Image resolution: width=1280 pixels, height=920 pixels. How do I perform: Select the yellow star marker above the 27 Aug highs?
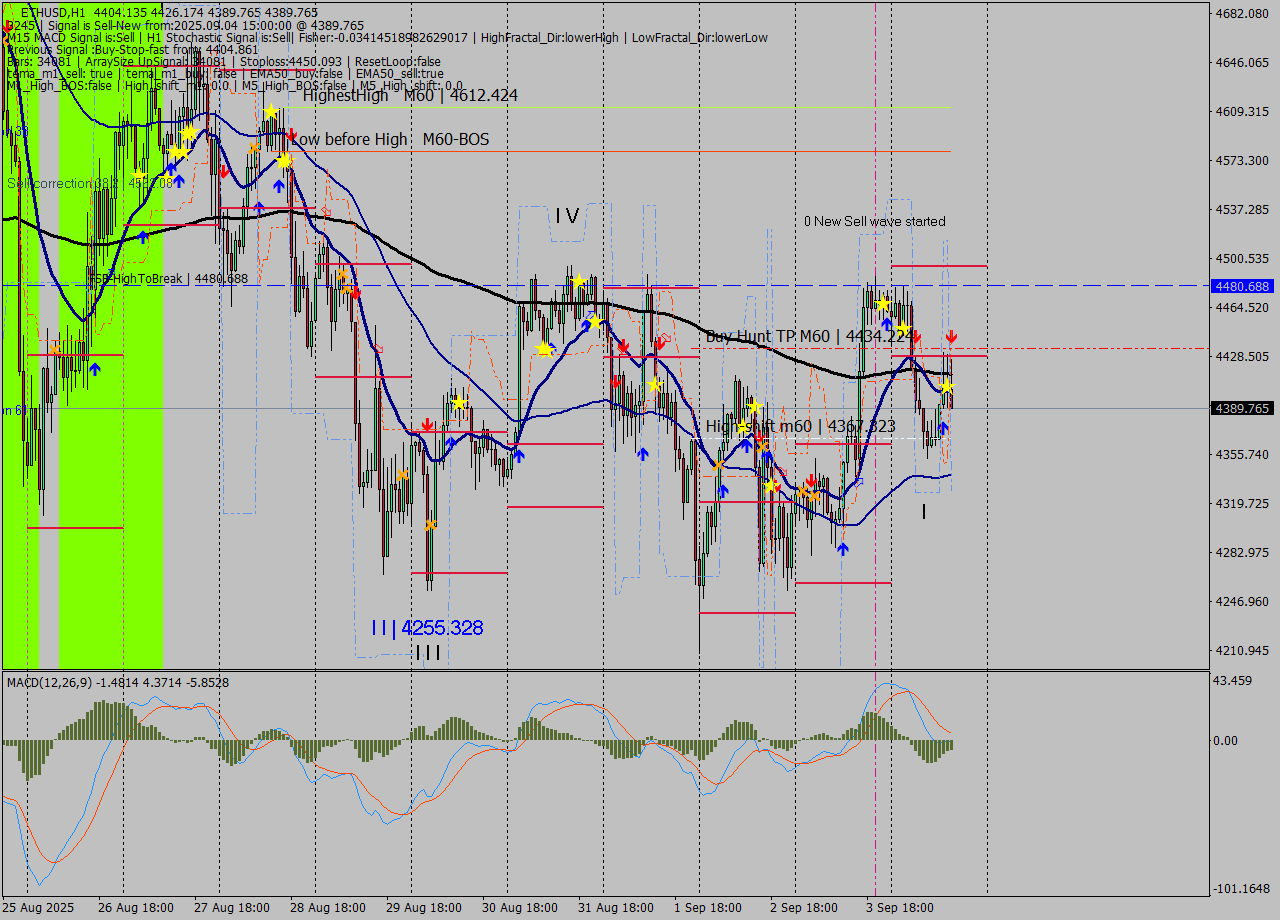pos(270,112)
